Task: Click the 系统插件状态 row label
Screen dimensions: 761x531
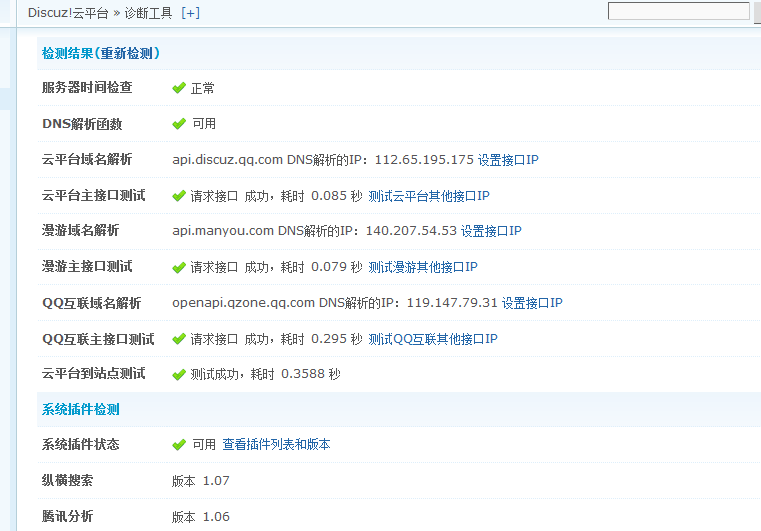Action: [x=81, y=444]
